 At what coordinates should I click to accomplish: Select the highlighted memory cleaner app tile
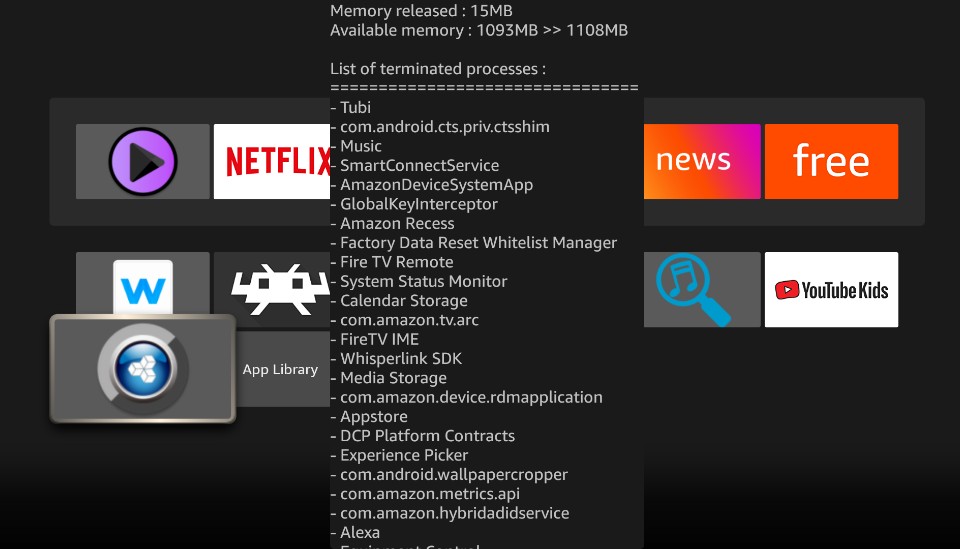[x=143, y=369]
